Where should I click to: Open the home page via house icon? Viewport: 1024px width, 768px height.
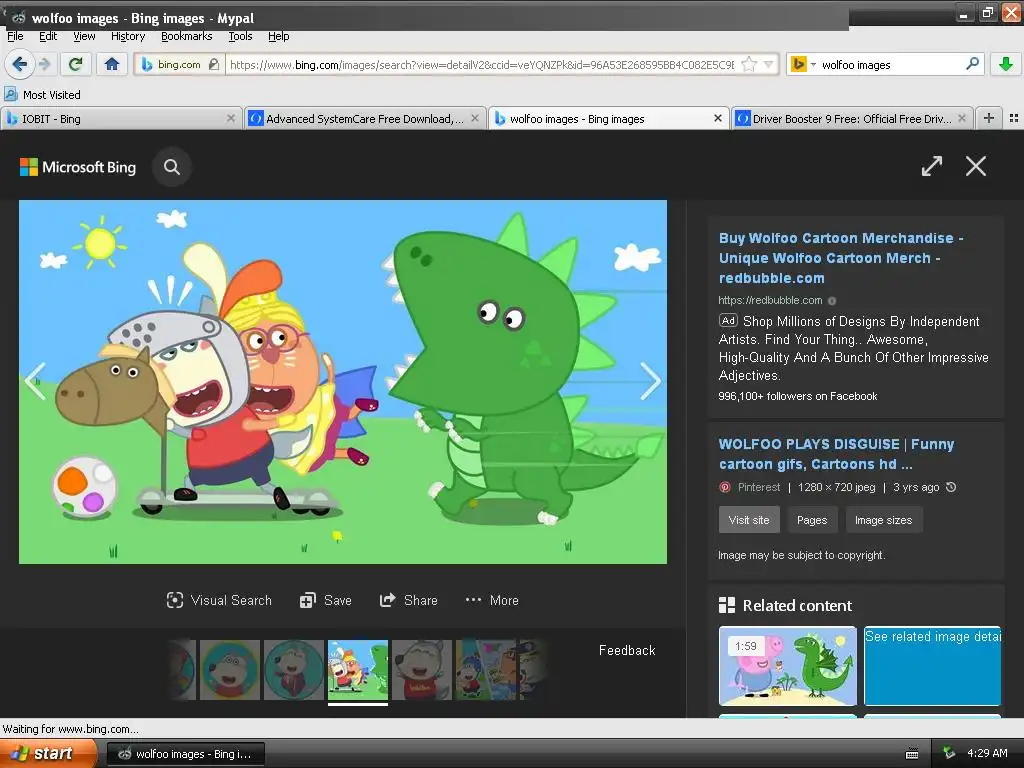[112, 64]
